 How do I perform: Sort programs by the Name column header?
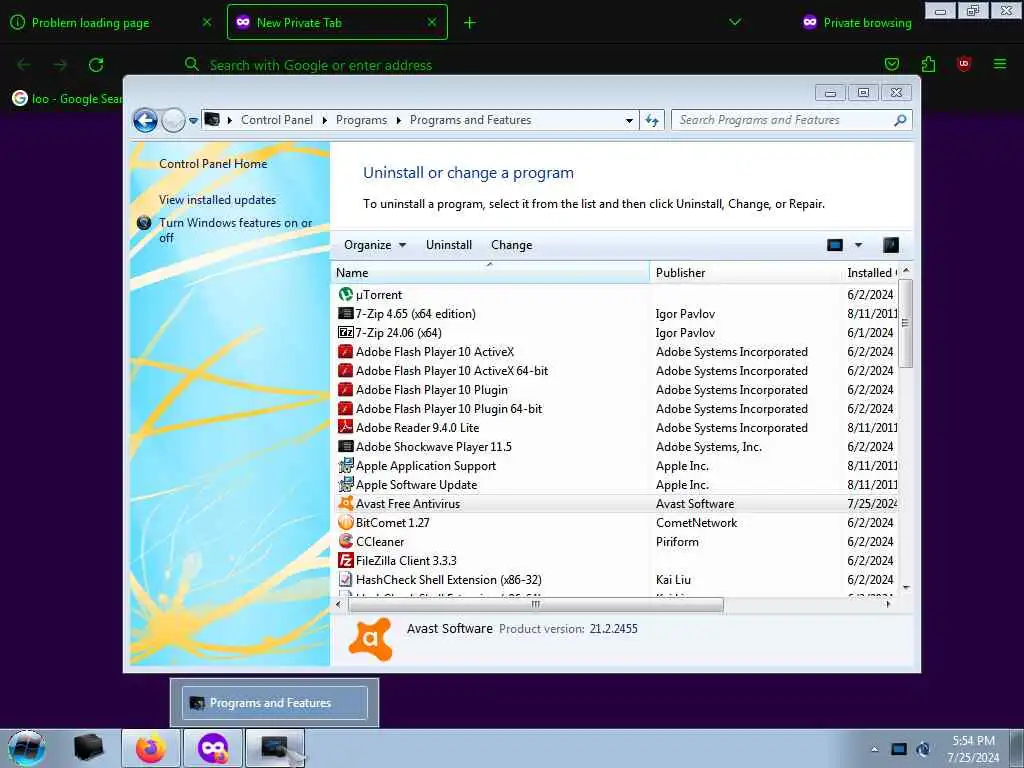coord(490,272)
